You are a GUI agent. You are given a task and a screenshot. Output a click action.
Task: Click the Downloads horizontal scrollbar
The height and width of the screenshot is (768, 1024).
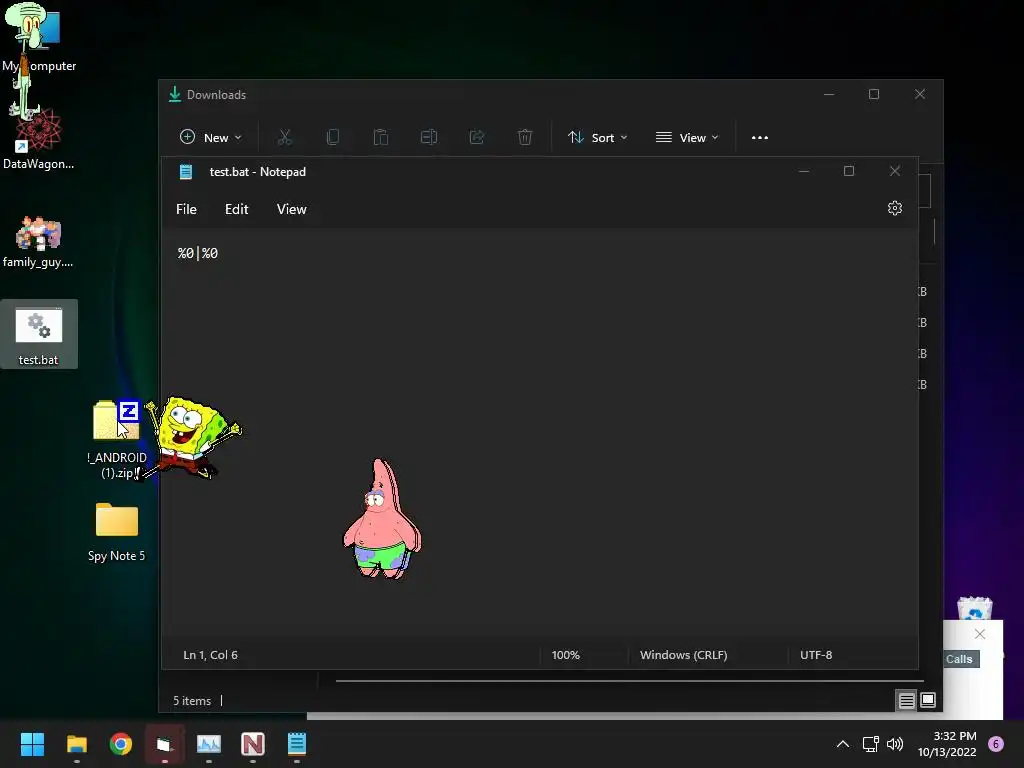[630, 680]
